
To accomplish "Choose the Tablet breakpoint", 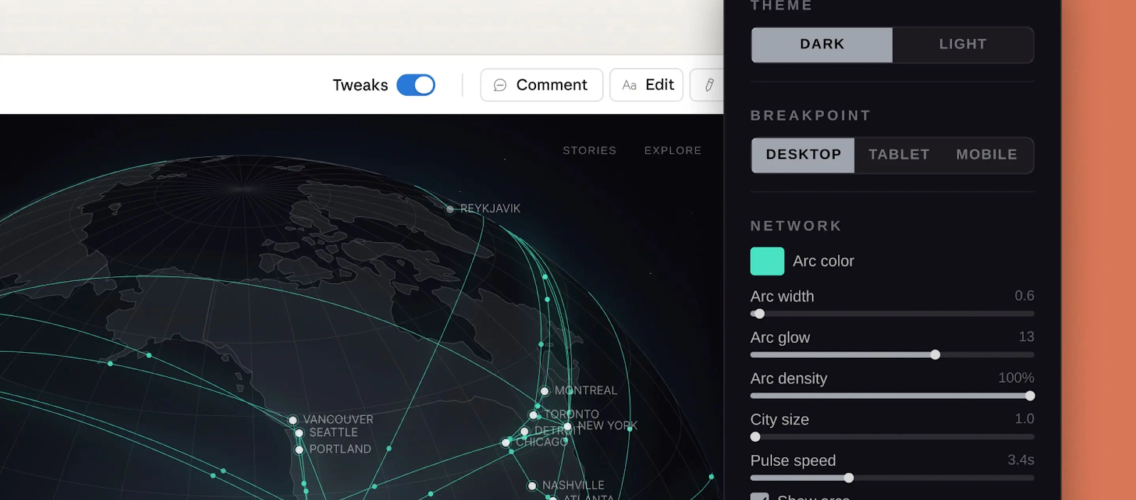I will pos(898,155).
